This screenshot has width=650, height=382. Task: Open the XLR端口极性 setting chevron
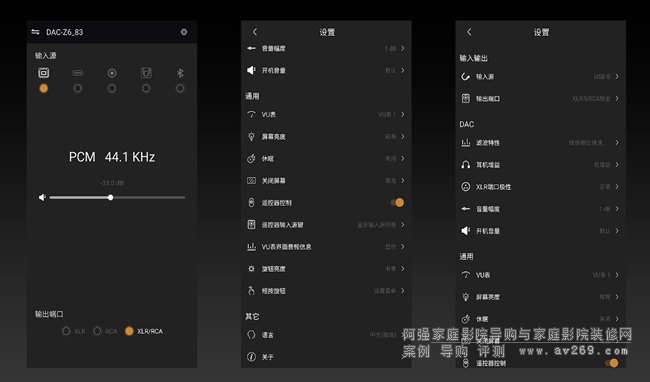617,186
